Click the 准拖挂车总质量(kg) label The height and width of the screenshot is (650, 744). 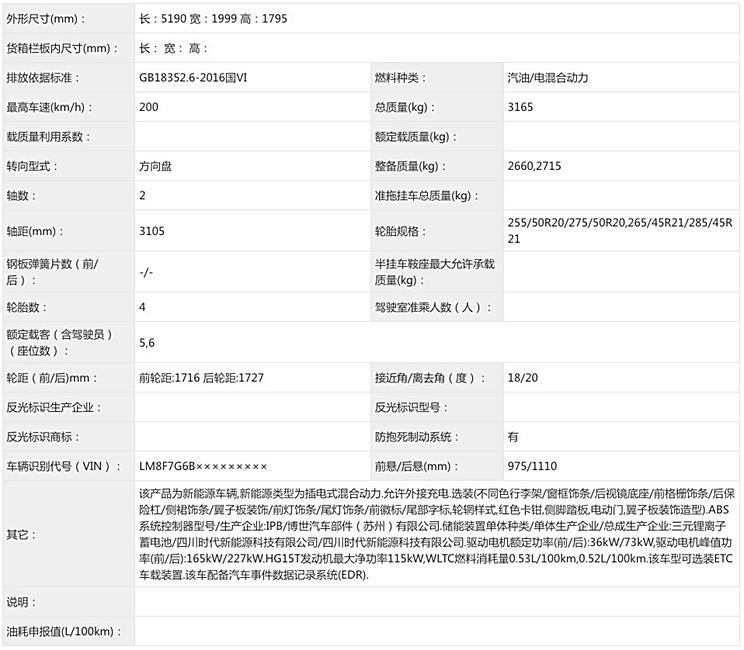[427, 195]
